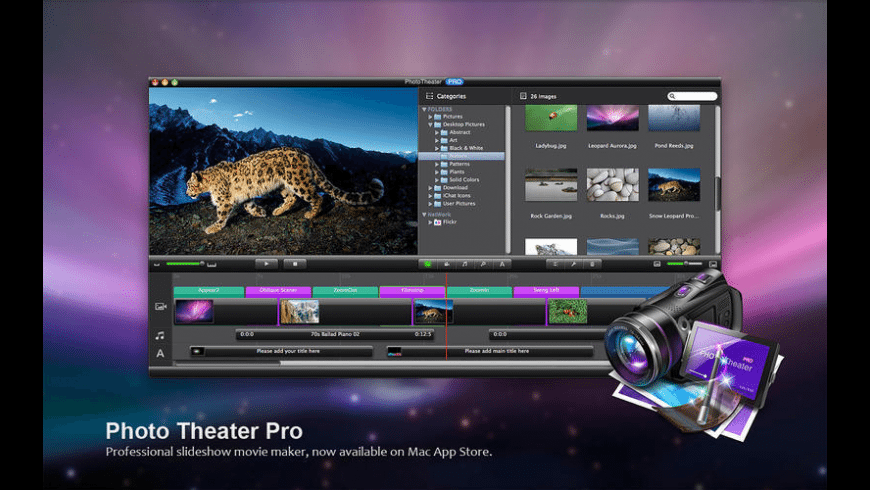The height and width of the screenshot is (490, 870).
Task: Click the image search field
Action: click(x=692, y=97)
